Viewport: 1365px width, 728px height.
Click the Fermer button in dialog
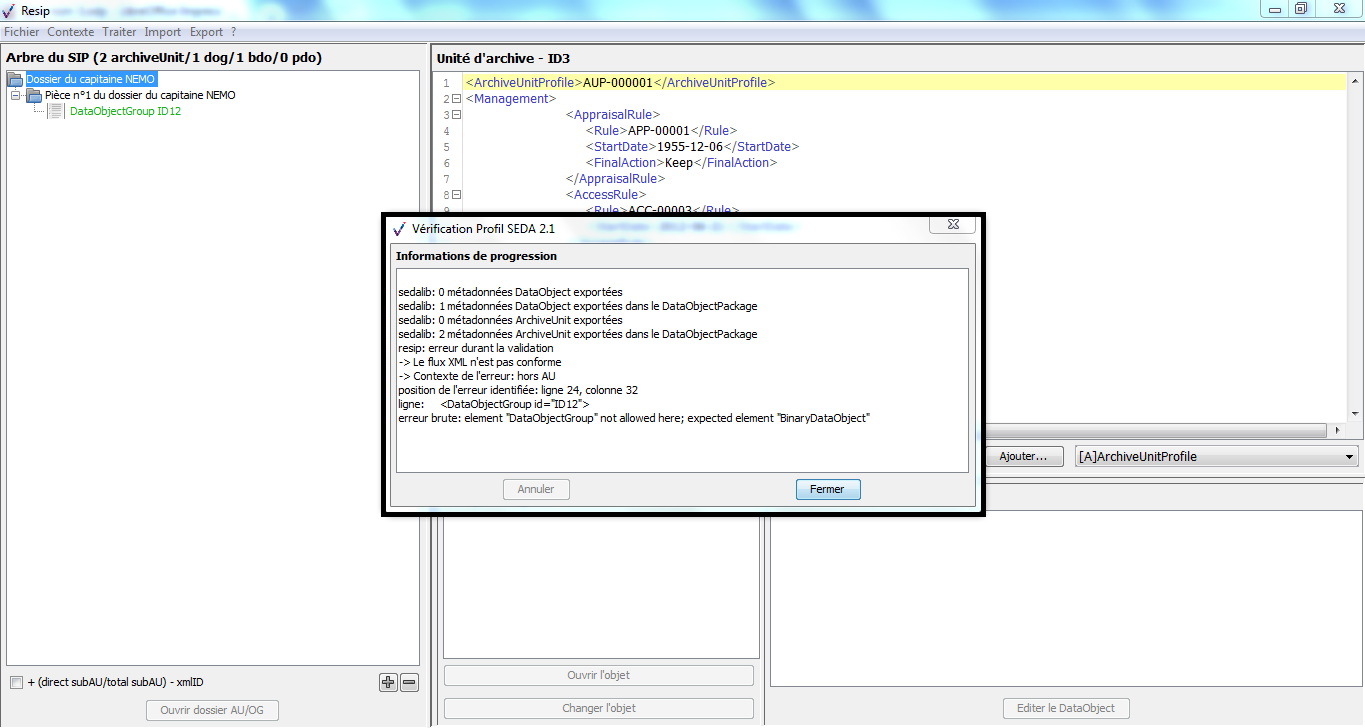[x=827, y=489]
